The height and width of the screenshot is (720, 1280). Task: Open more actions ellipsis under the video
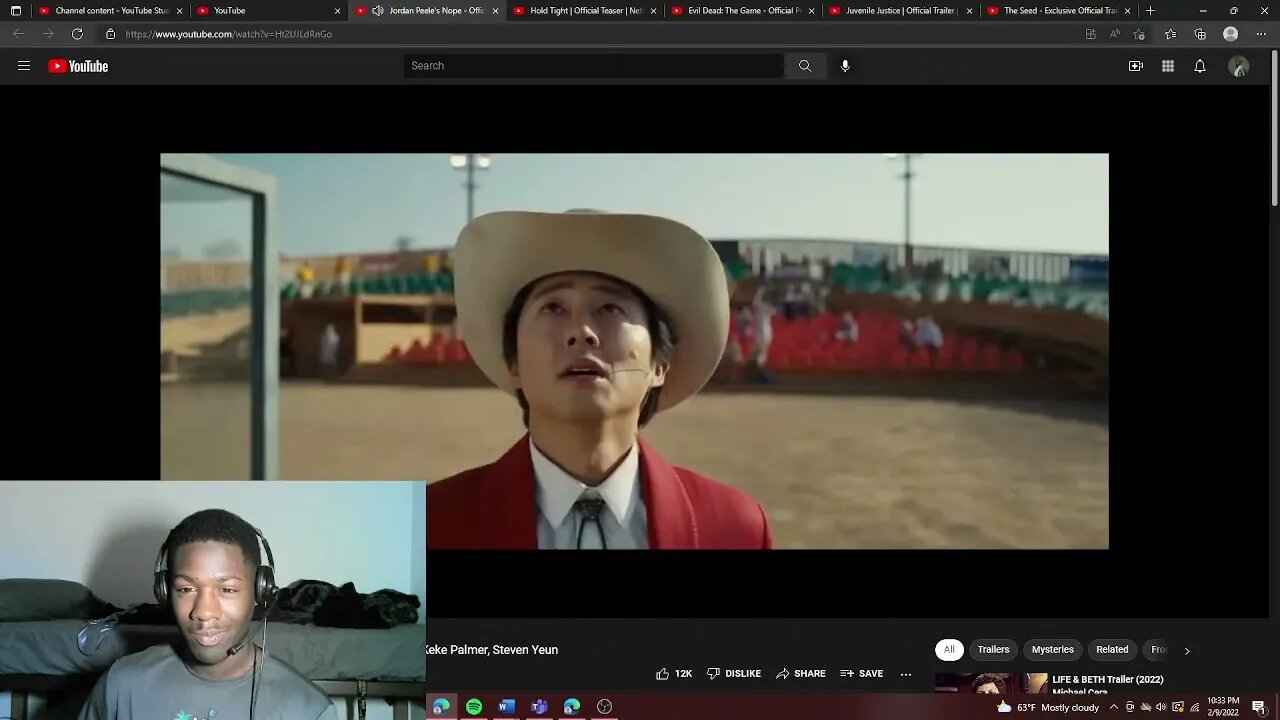[x=906, y=674]
